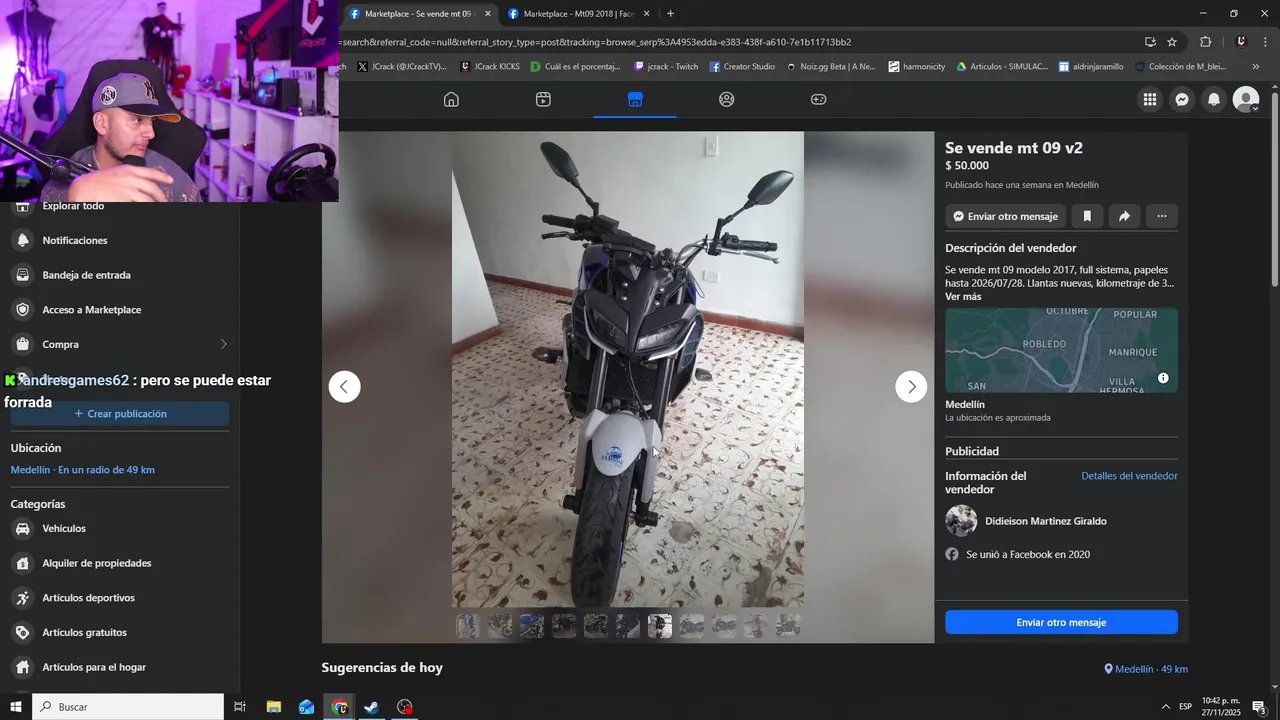Click the Medellín 49 km location link

pos(1146,669)
